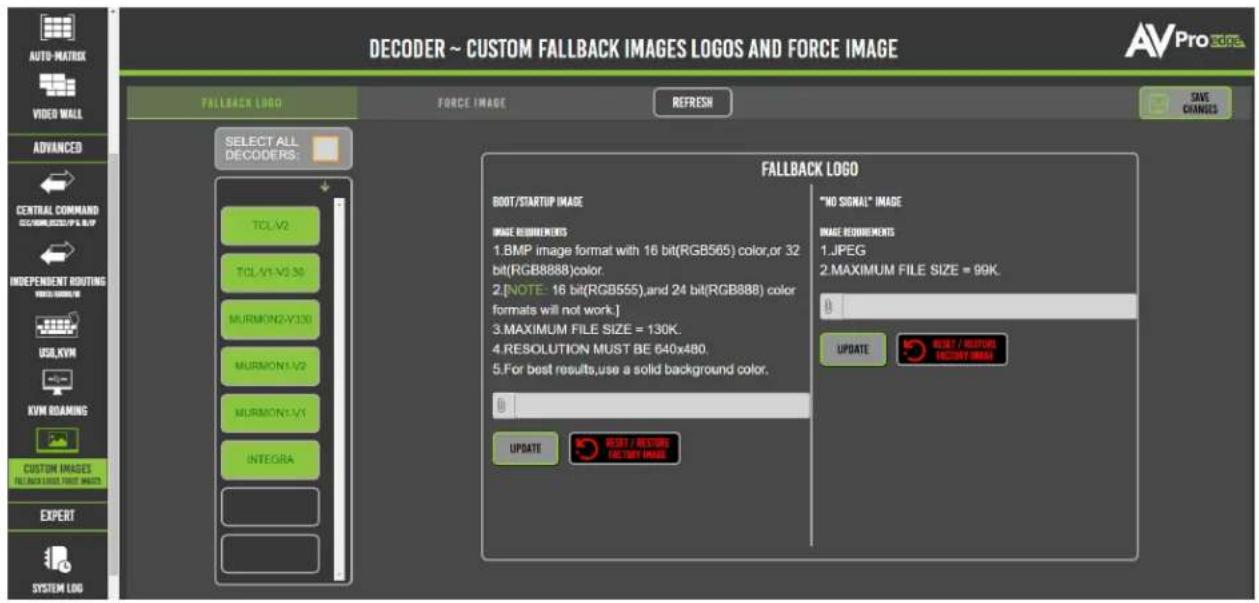Click the paperclip in No Signal file field
1259x603 pixels.
pyautogui.click(x=828, y=306)
